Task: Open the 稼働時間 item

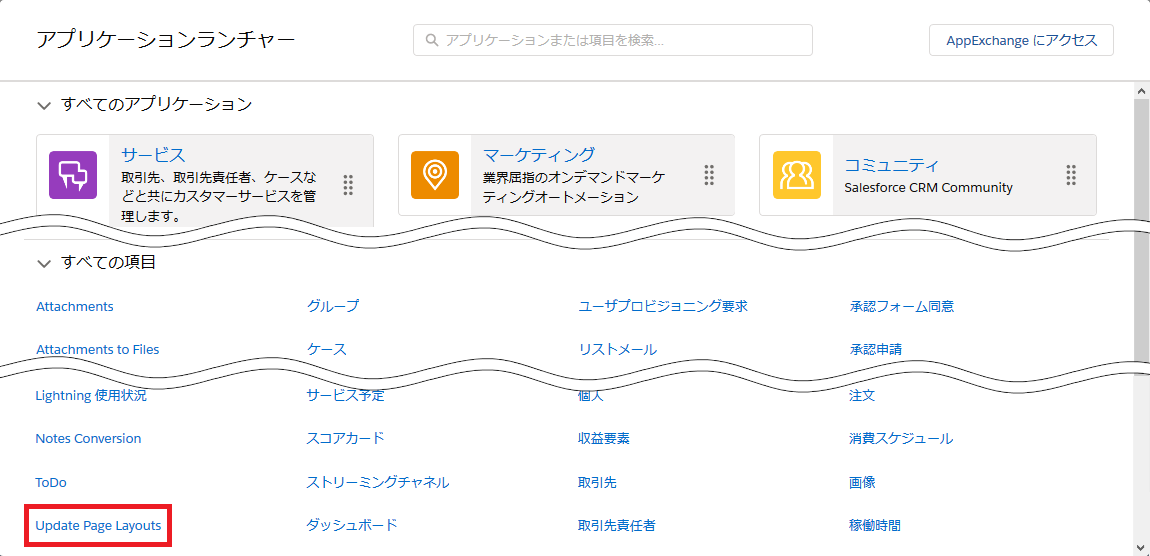Action: click(875, 525)
